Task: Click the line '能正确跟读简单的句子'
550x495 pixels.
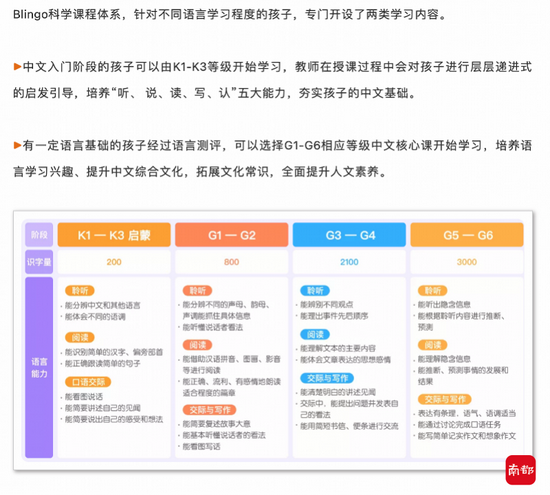Action: tap(102, 363)
